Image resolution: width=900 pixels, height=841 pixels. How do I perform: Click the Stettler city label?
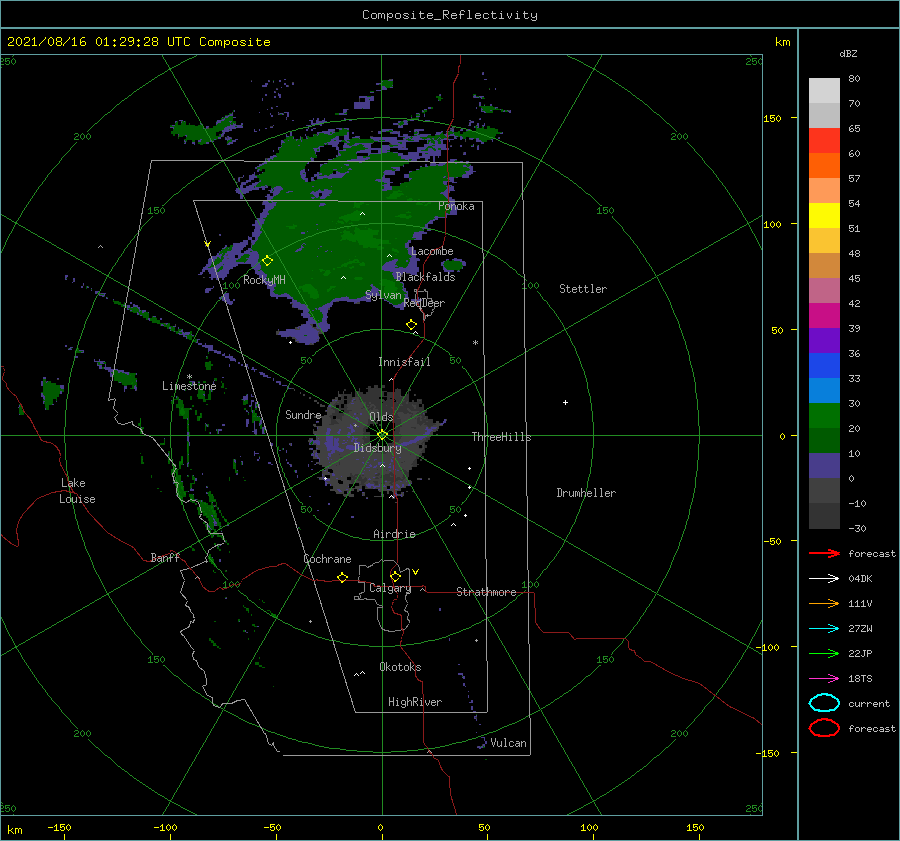point(583,289)
